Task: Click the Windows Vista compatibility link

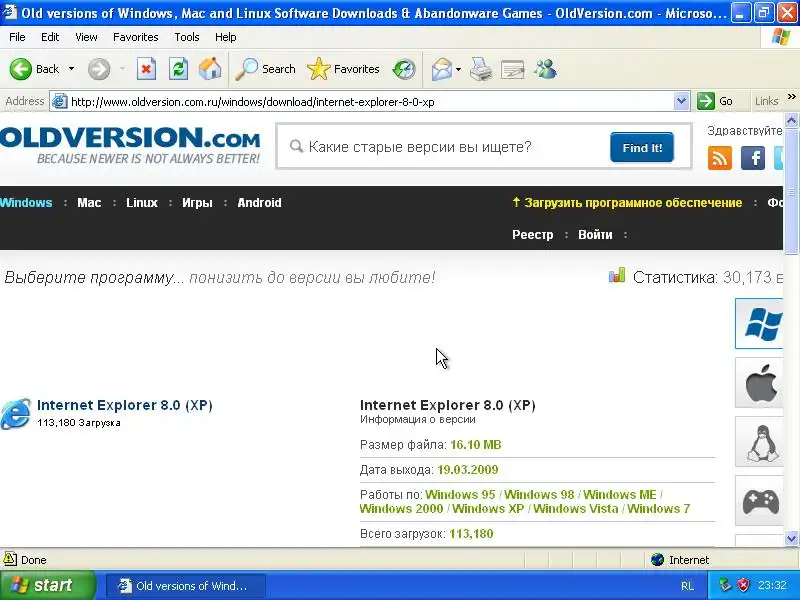Action: pos(576,509)
